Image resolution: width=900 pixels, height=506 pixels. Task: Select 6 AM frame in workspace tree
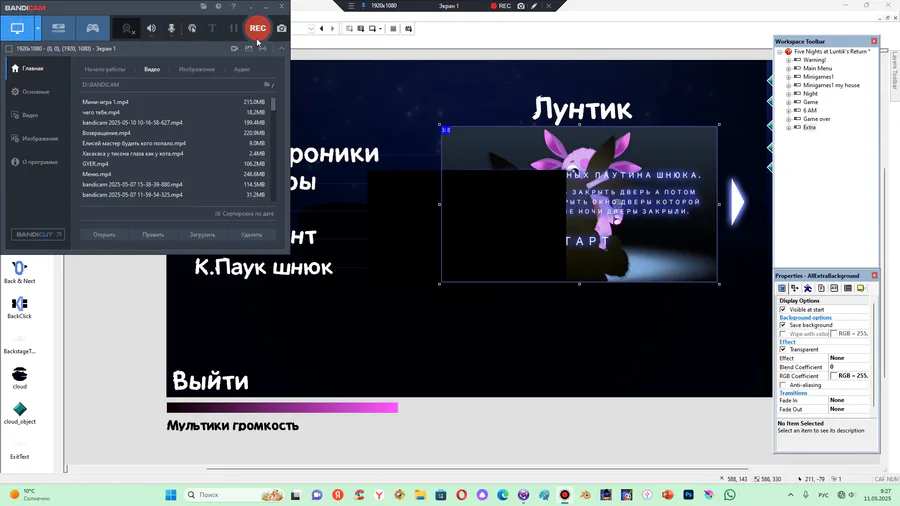click(809, 110)
